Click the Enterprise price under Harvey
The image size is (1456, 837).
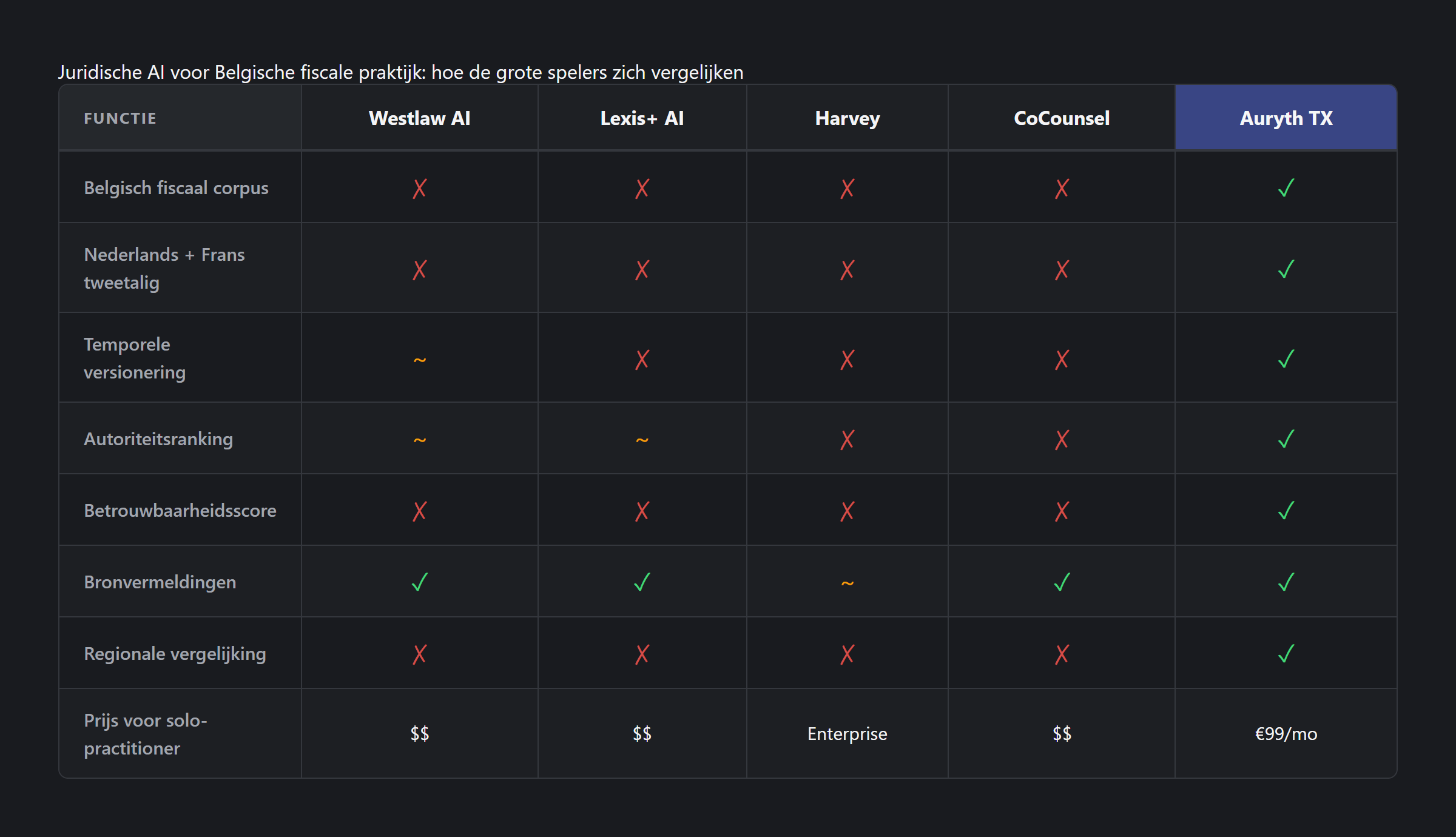(847, 734)
